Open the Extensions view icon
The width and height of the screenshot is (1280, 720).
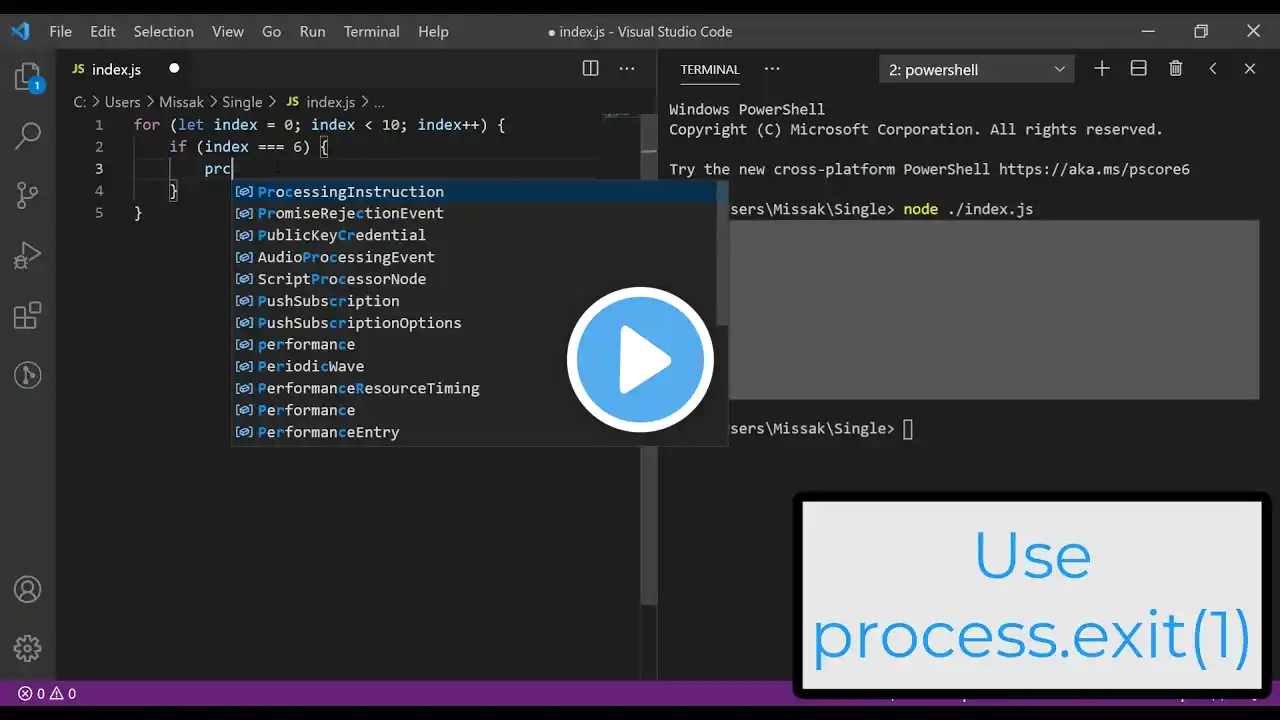coord(28,316)
